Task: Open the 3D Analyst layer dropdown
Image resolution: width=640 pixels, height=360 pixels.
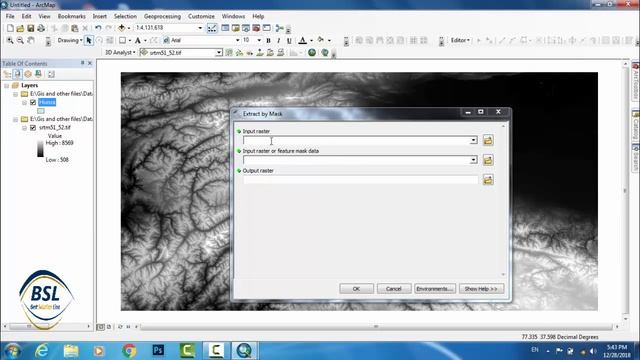Action: pyautogui.click(x=219, y=53)
